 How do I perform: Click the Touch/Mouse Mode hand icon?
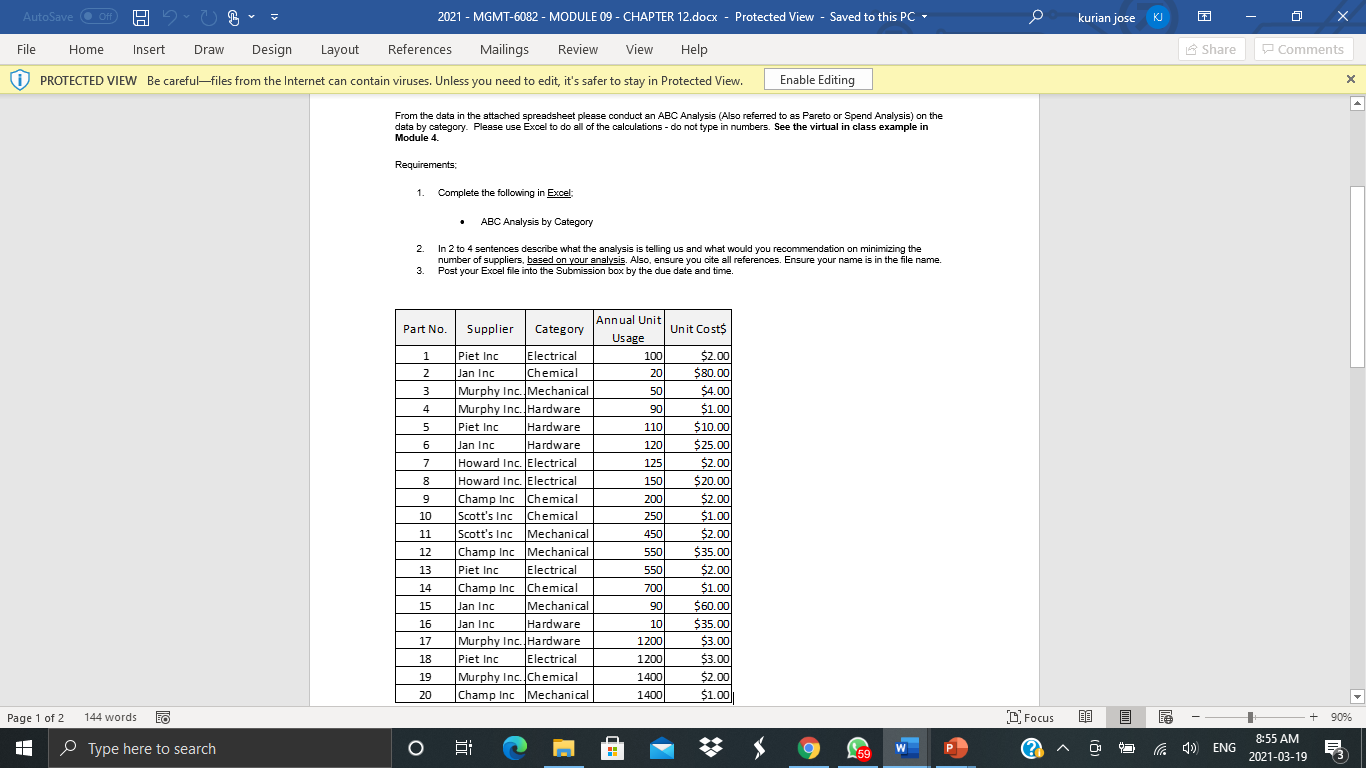(231, 17)
